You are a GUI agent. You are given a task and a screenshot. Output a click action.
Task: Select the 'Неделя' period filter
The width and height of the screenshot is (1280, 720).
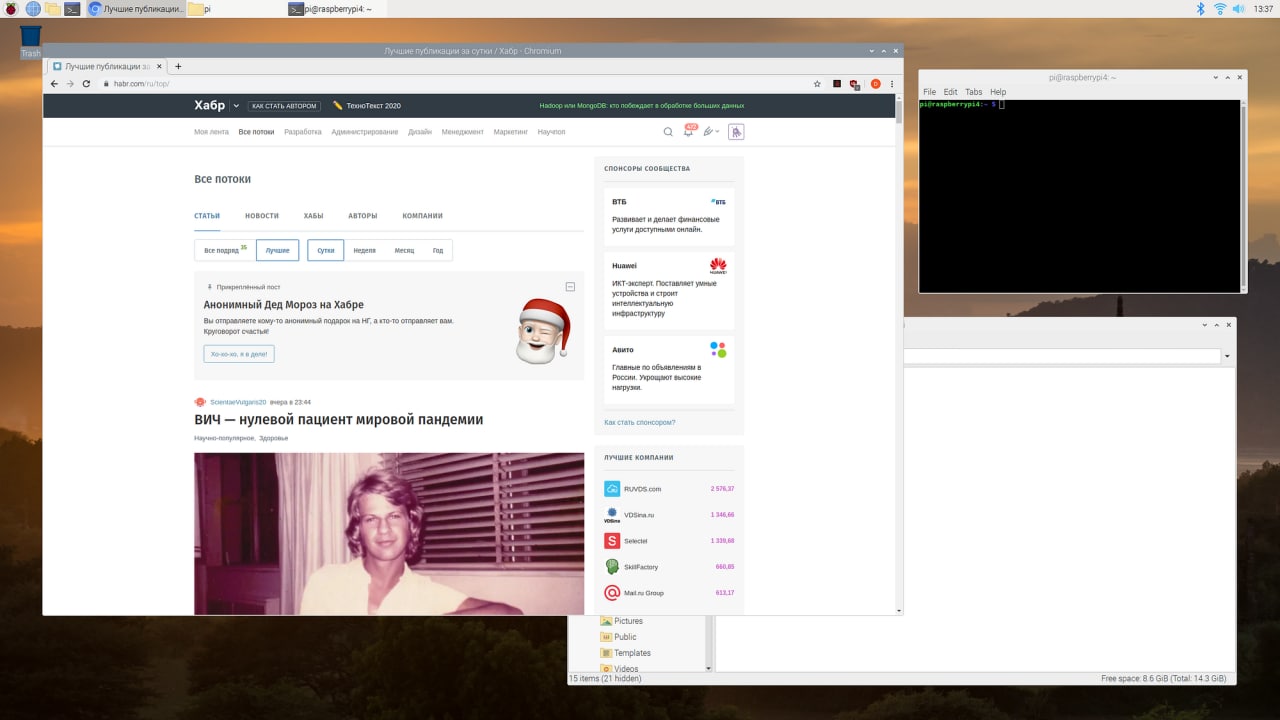pos(364,250)
